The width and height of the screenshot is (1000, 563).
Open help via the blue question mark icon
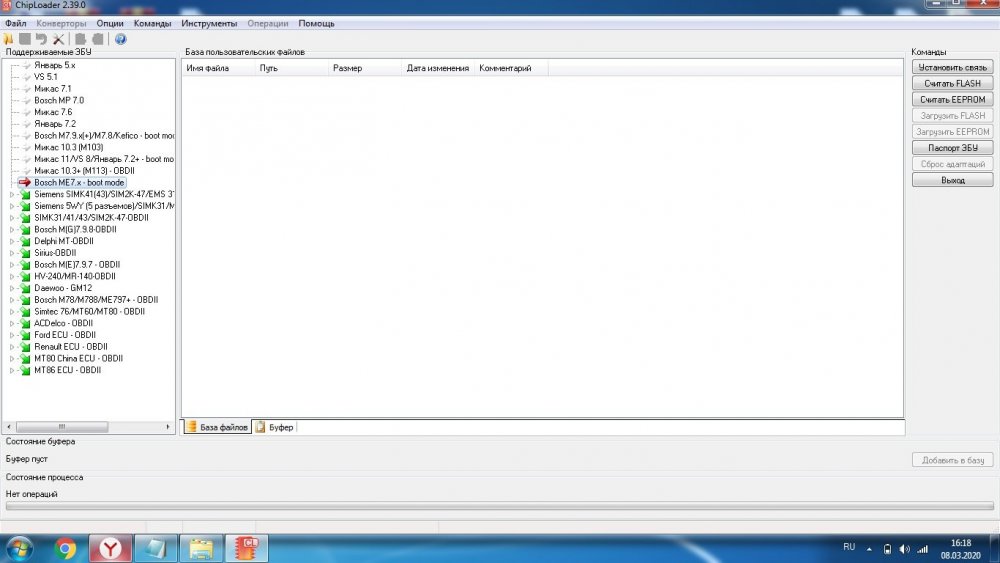click(121, 39)
